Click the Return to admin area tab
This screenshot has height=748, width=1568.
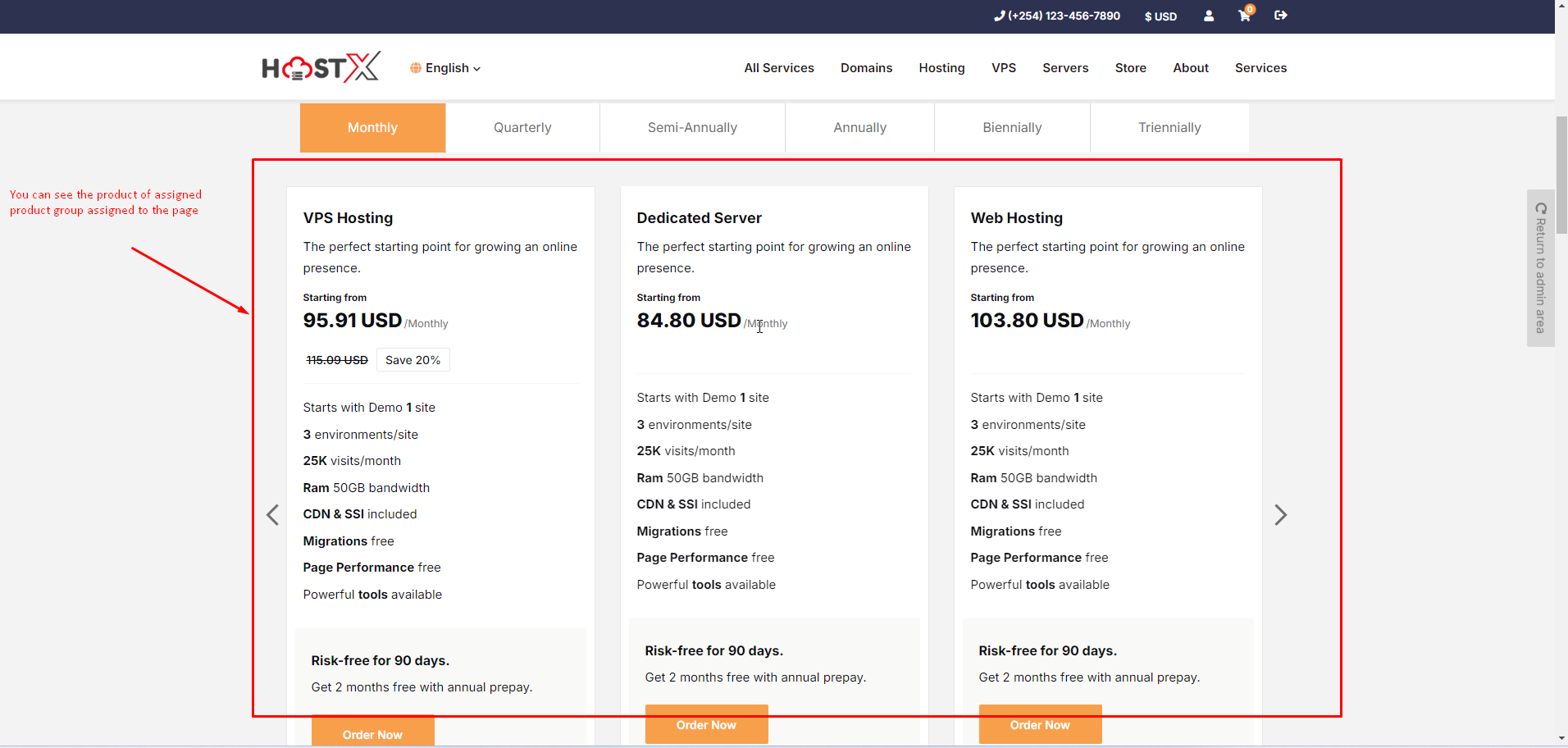point(1540,268)
